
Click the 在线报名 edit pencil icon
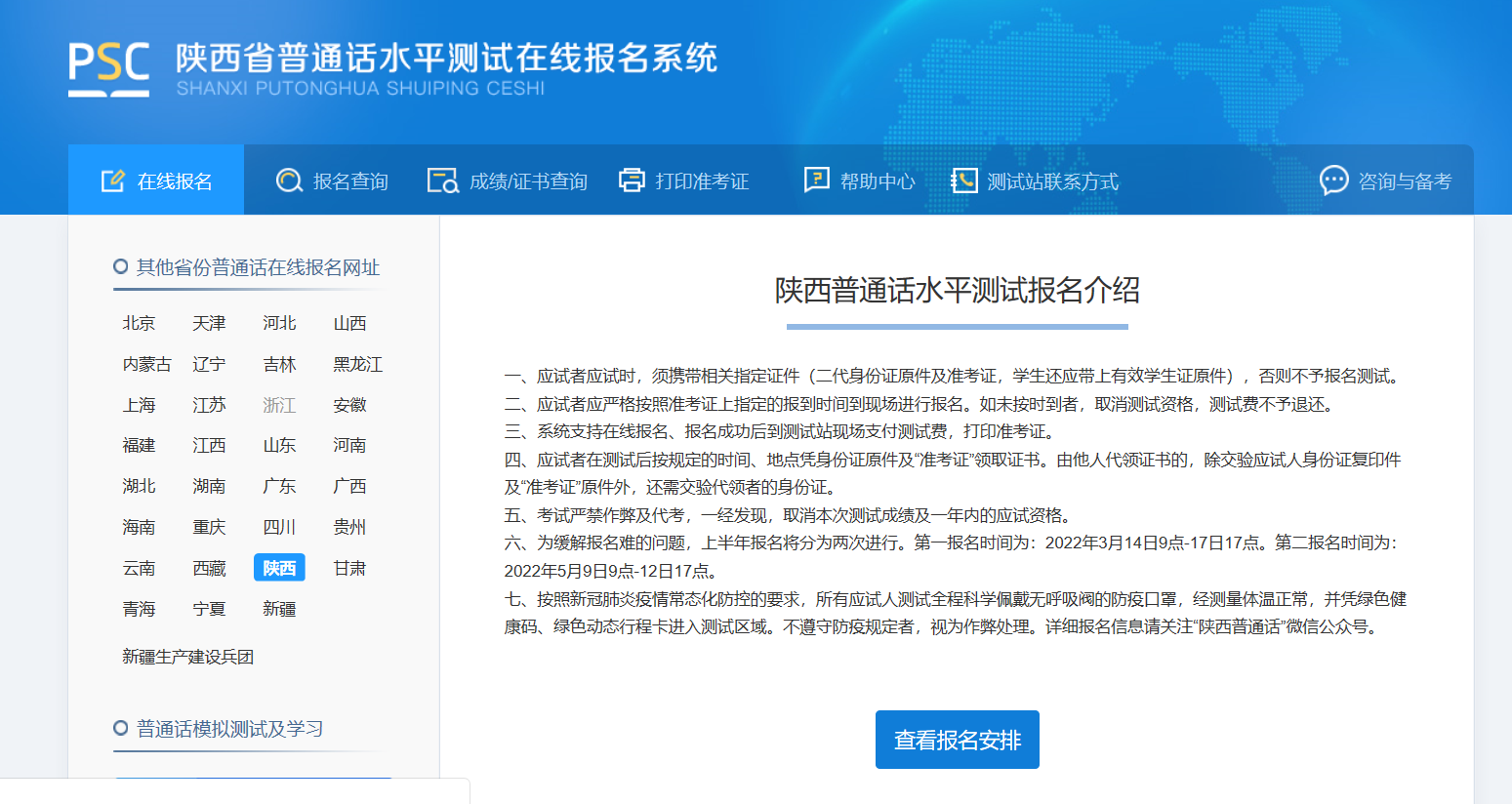click(x=113, y=181)
